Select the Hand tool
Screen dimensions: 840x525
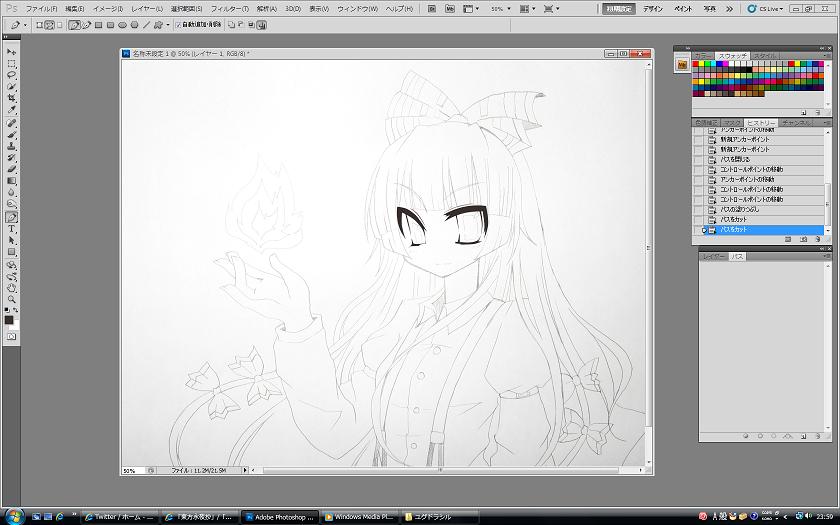click(11, 288)
